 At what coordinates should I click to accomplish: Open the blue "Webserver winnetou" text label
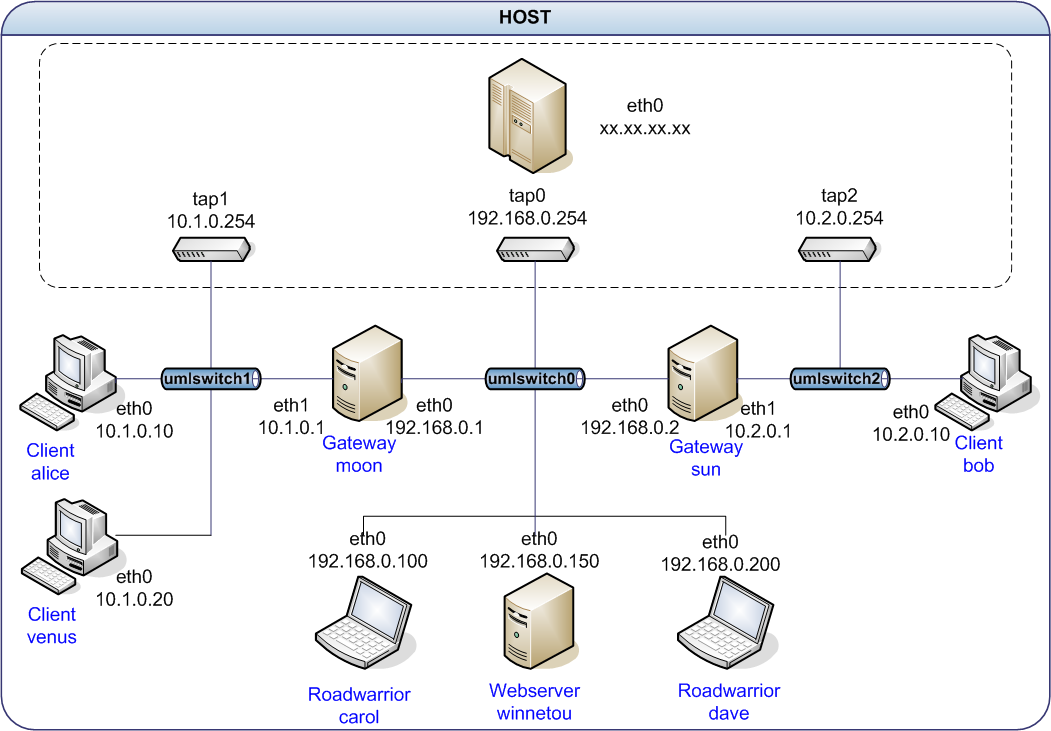point(534,701)
